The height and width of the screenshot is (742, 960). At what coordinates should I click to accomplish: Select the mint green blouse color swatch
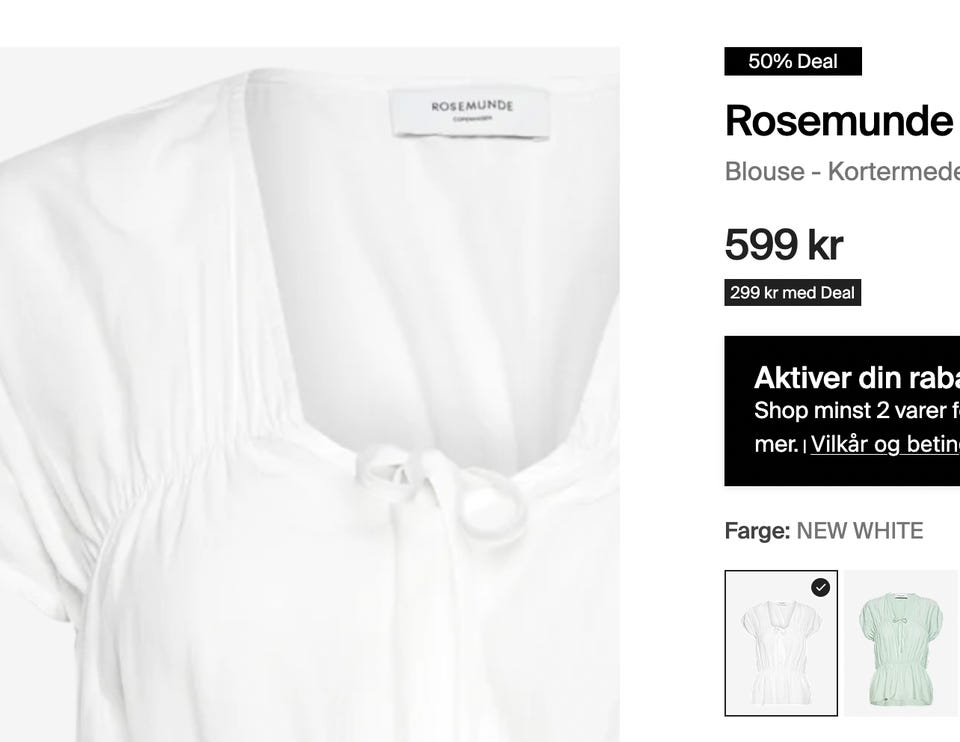(x=901, y=643)
